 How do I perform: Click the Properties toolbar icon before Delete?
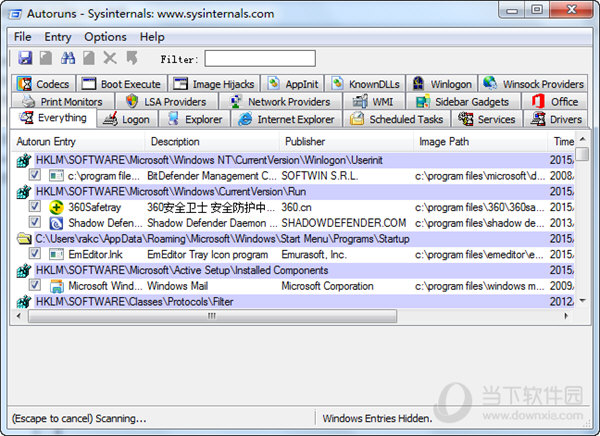click(89, 58)
